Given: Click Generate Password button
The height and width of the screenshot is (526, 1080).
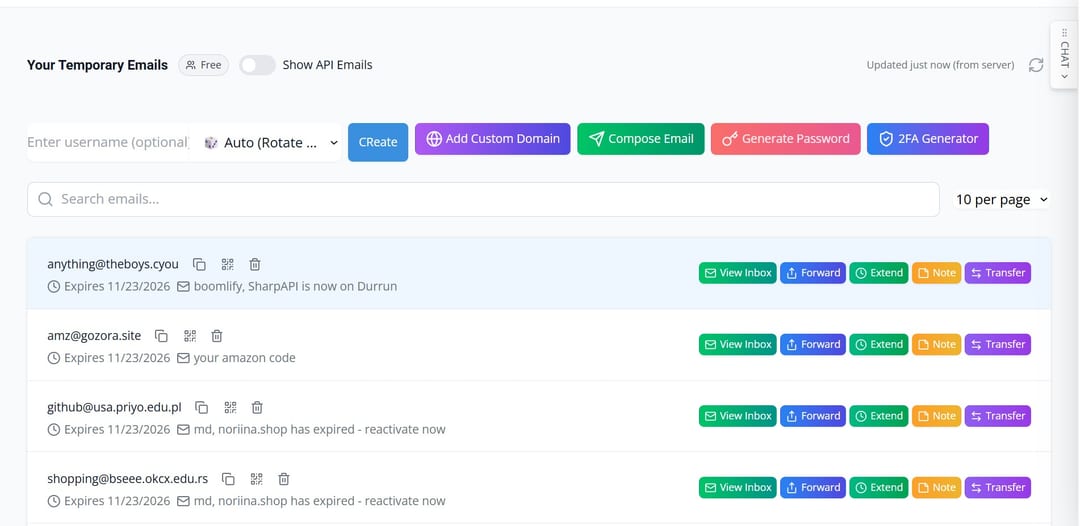Looking at the screenshot, I should click(786, 139).
